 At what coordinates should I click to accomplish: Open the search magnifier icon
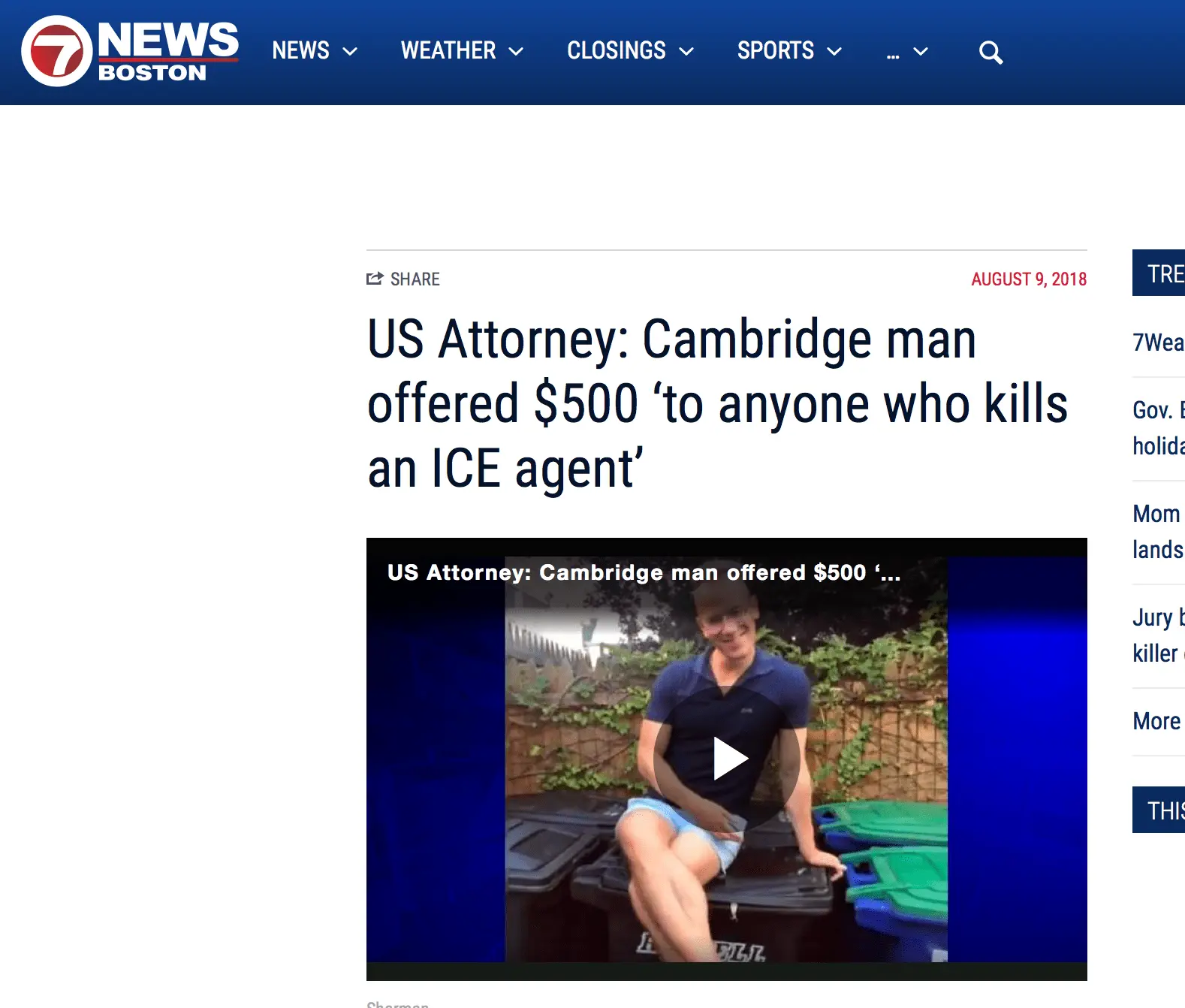[x=991, y=53]
